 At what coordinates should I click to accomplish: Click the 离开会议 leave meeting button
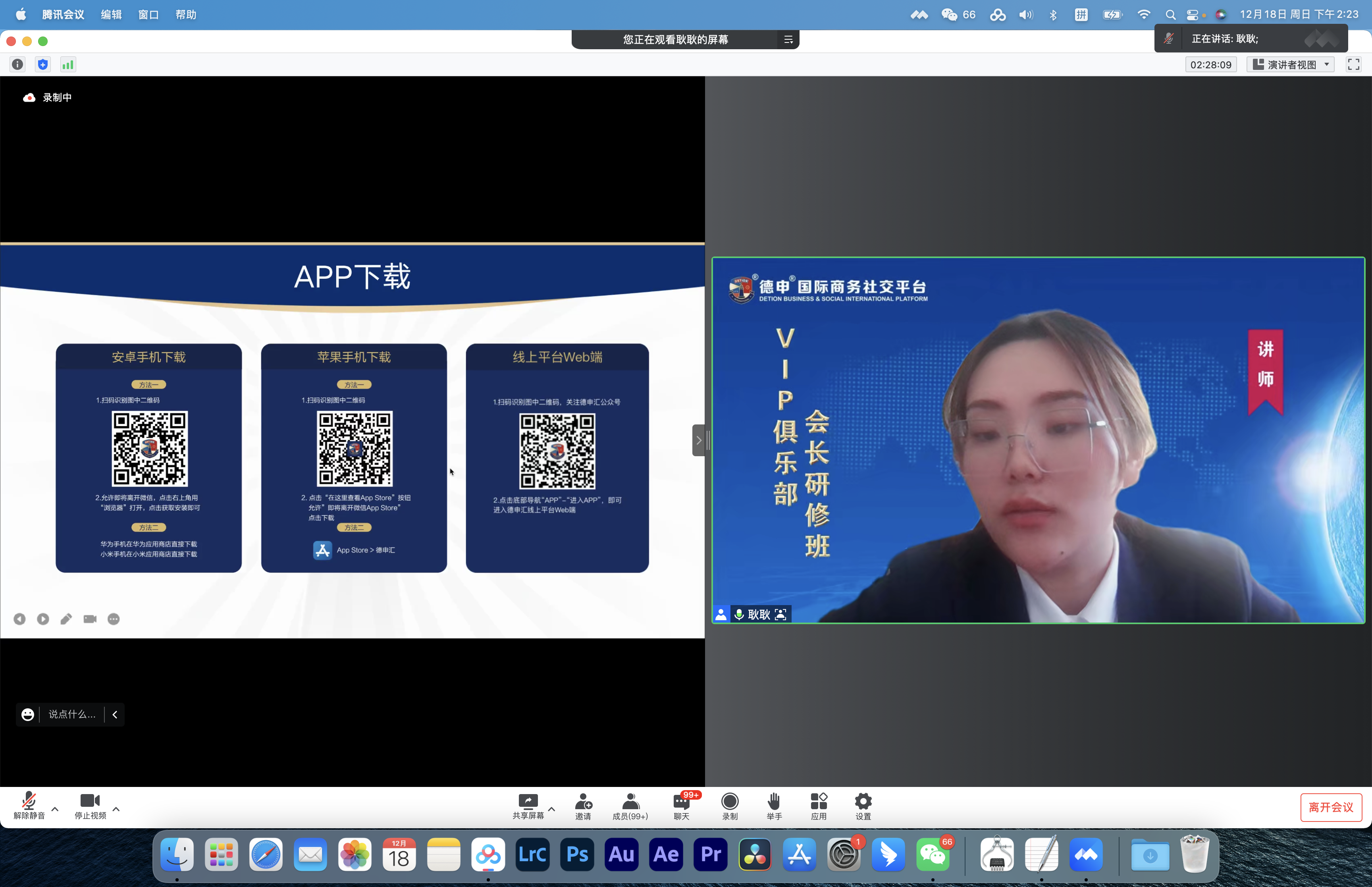pyautogui.click(x=1331, y=807)
